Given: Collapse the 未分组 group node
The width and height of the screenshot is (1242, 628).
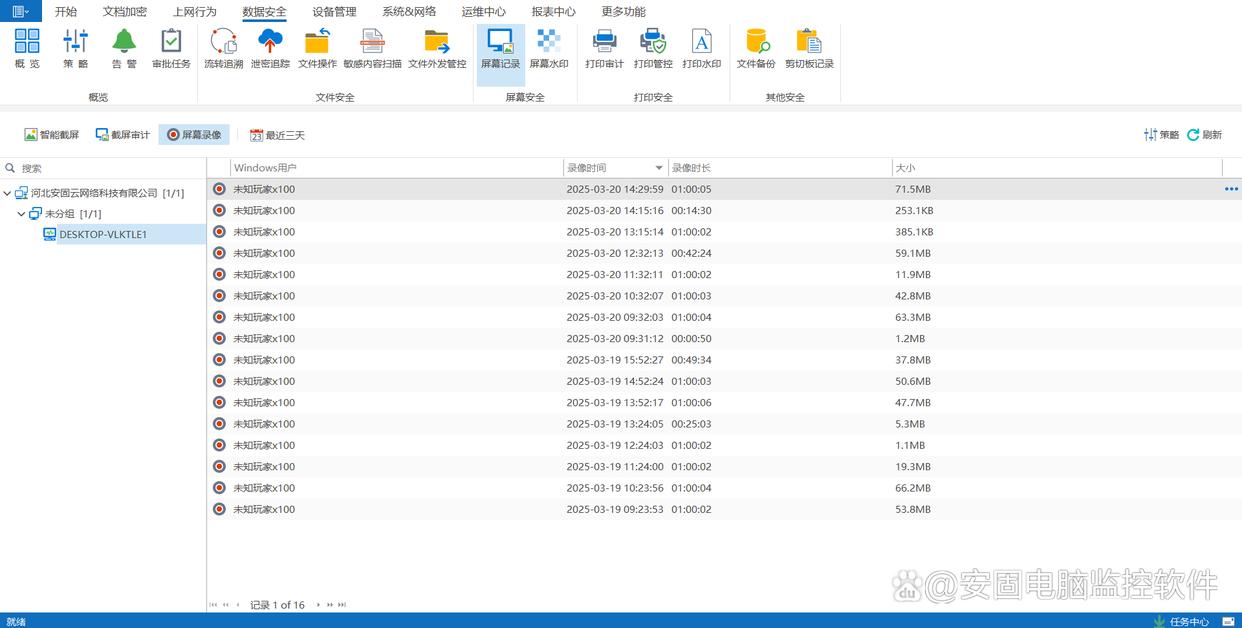Looking at the screenshot, I should point(22,214).
